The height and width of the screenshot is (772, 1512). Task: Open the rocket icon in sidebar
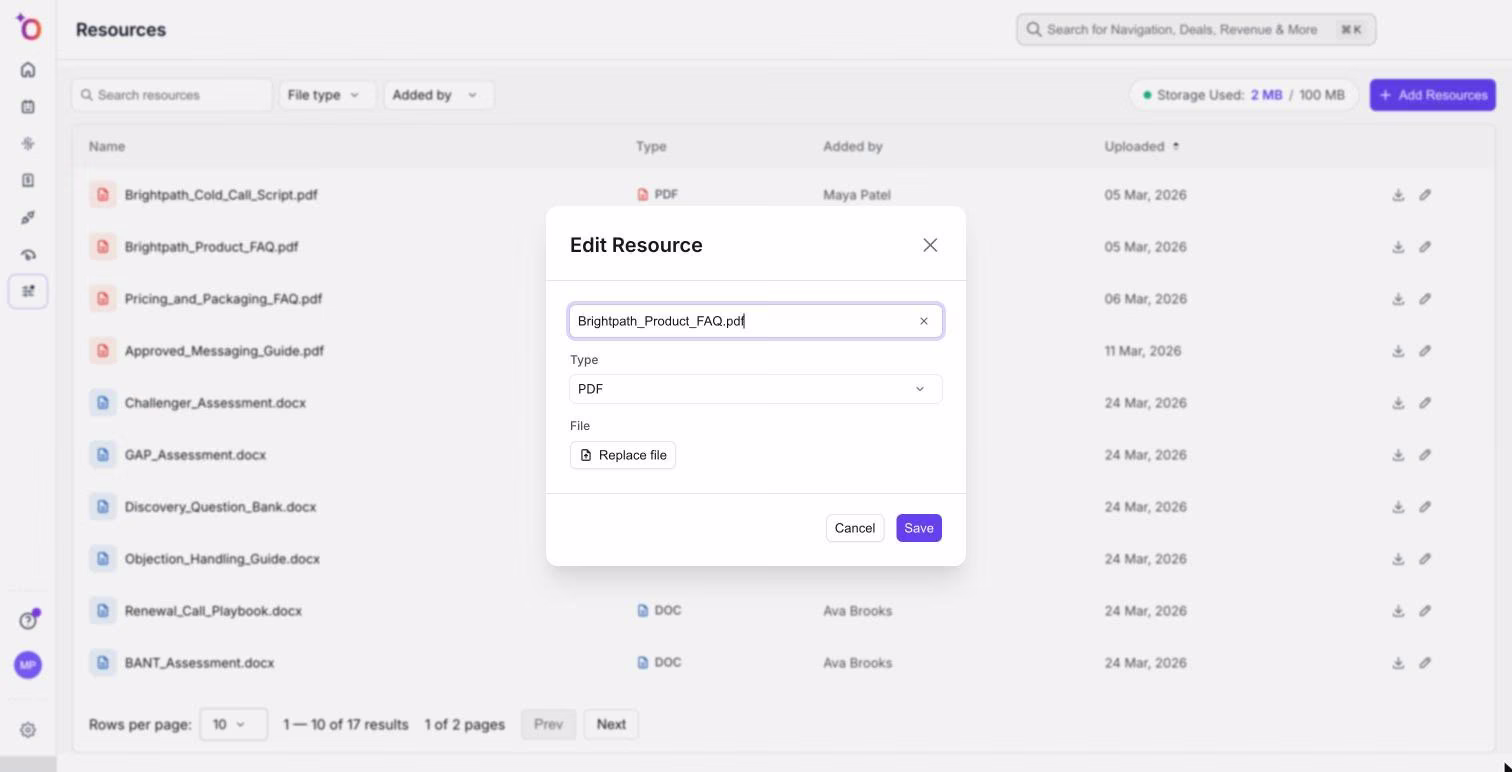28,218
